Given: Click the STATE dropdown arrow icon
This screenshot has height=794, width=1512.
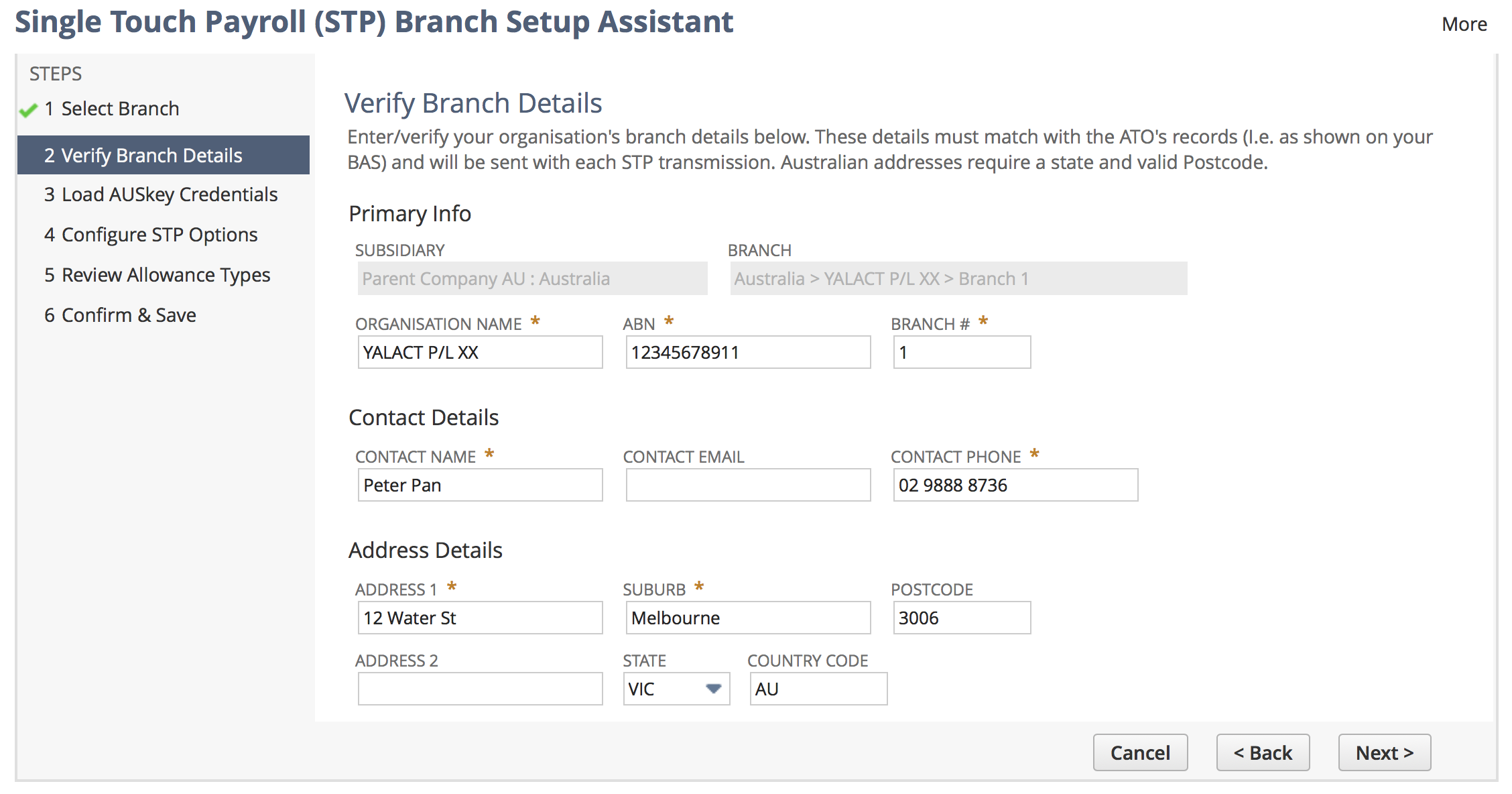Looking at the screenshot, I should pyautogui.click(x=712, y=689).
